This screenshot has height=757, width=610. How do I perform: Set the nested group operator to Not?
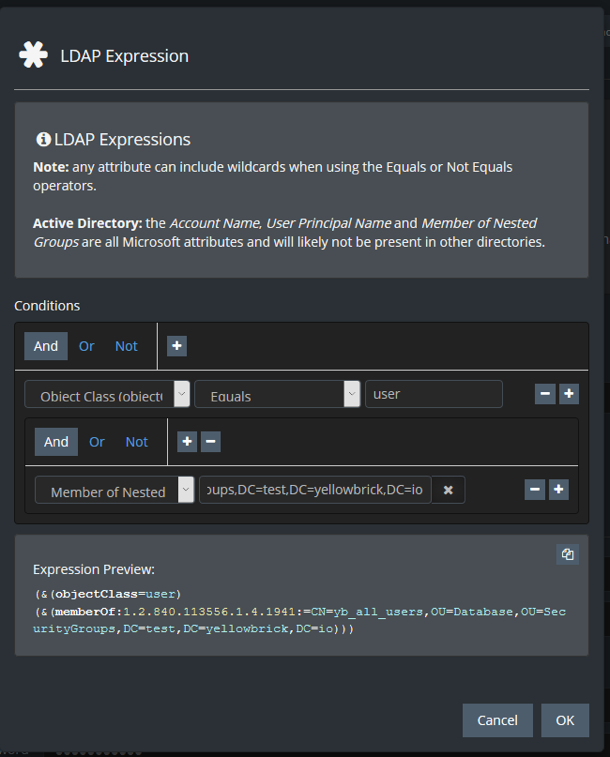tap(136, 441)
